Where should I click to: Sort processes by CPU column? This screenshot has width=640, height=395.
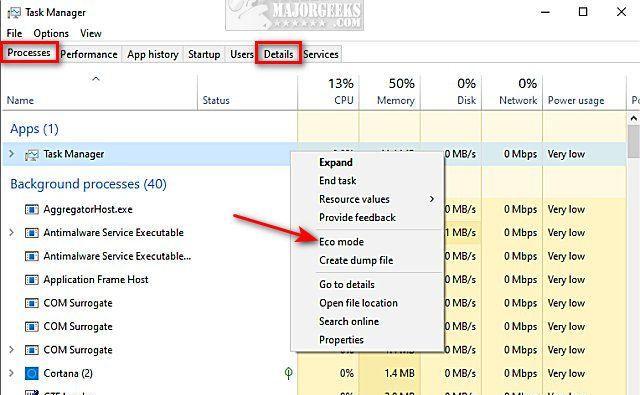pos(344,100)
